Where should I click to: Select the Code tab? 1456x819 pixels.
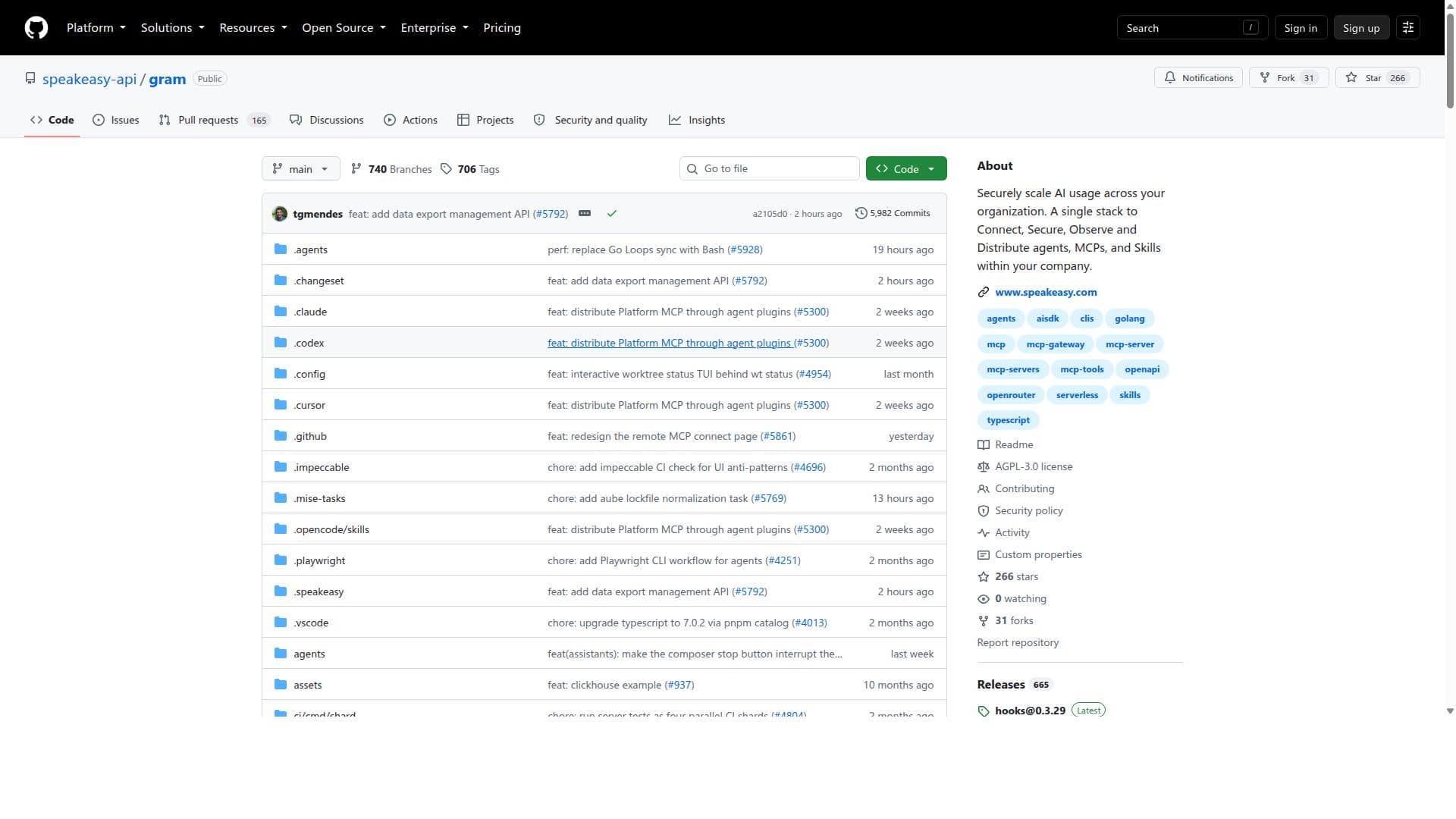click(x=52, y=121)
